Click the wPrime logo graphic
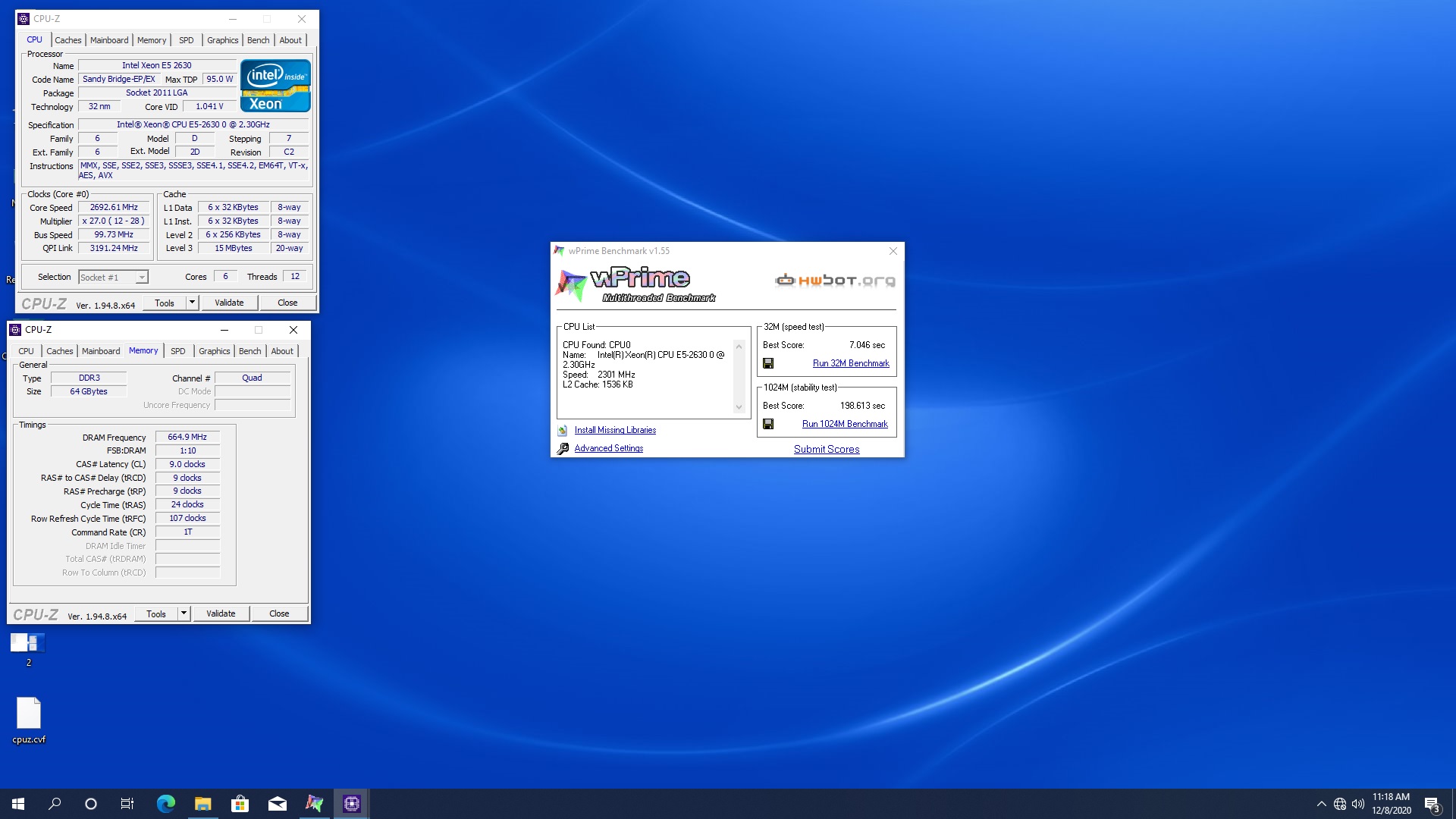This screenshot has height=819, width=1456. point(634,284)
